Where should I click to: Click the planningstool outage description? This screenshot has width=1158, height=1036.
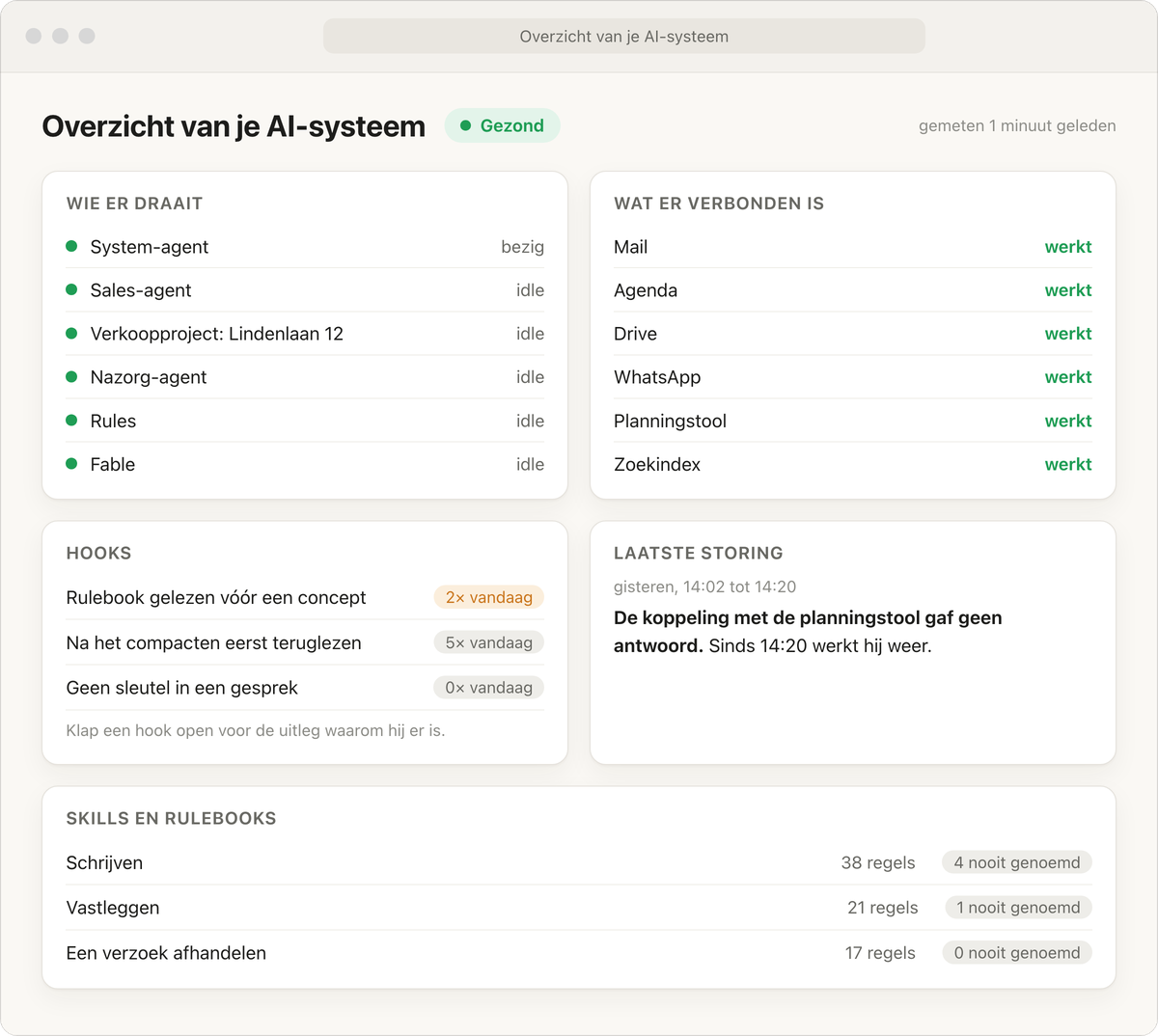point(808,632)
